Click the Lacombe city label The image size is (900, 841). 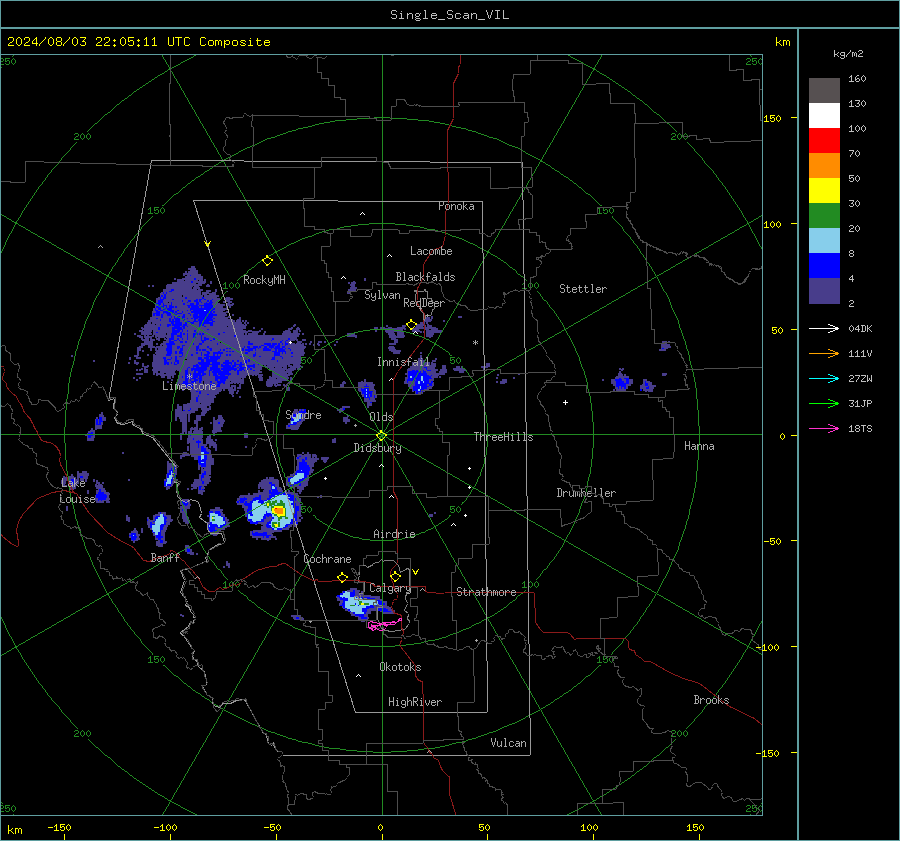click(x=431, y=251)
